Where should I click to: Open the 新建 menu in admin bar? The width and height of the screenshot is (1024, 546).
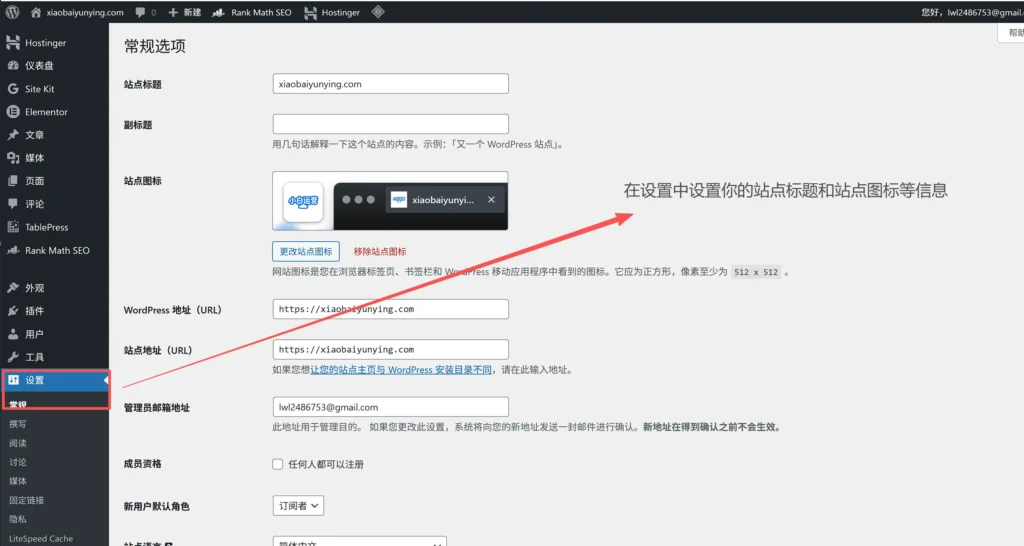pyautogui.click(x=185, y=12)
